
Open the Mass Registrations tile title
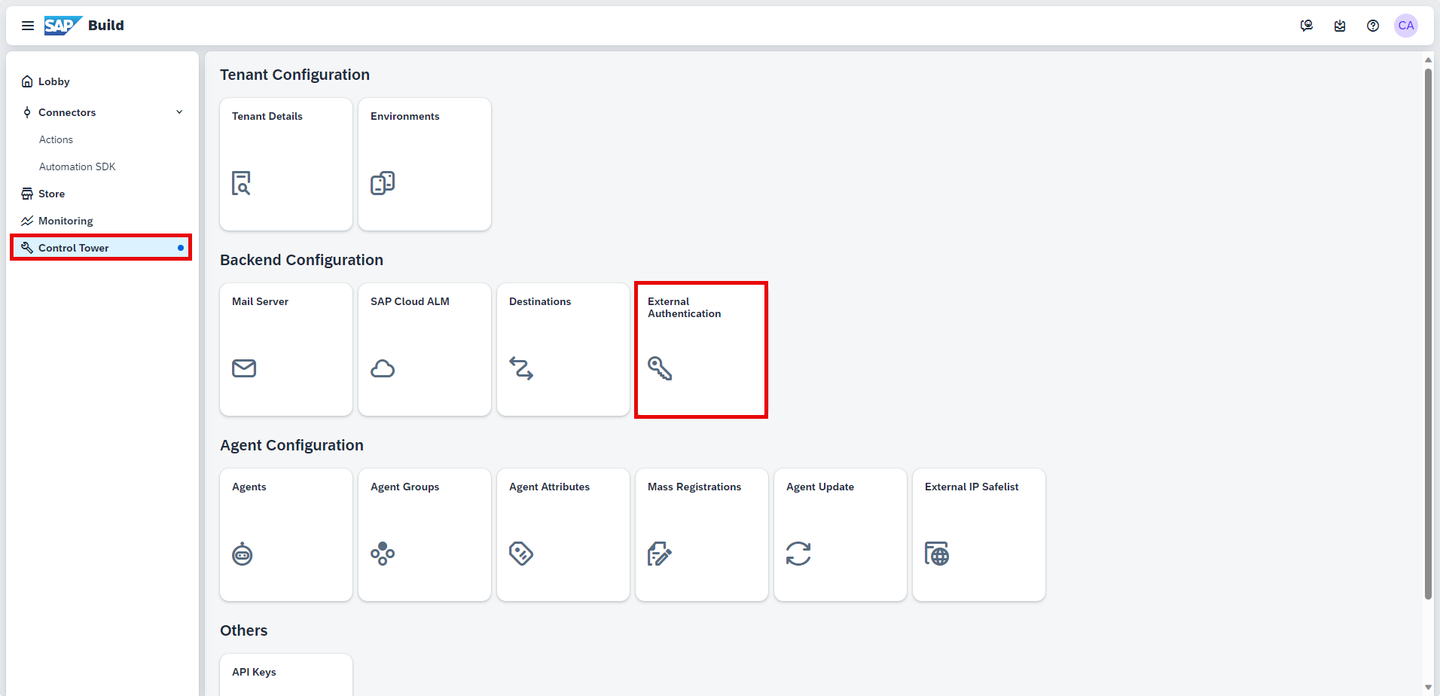(694, 487)
